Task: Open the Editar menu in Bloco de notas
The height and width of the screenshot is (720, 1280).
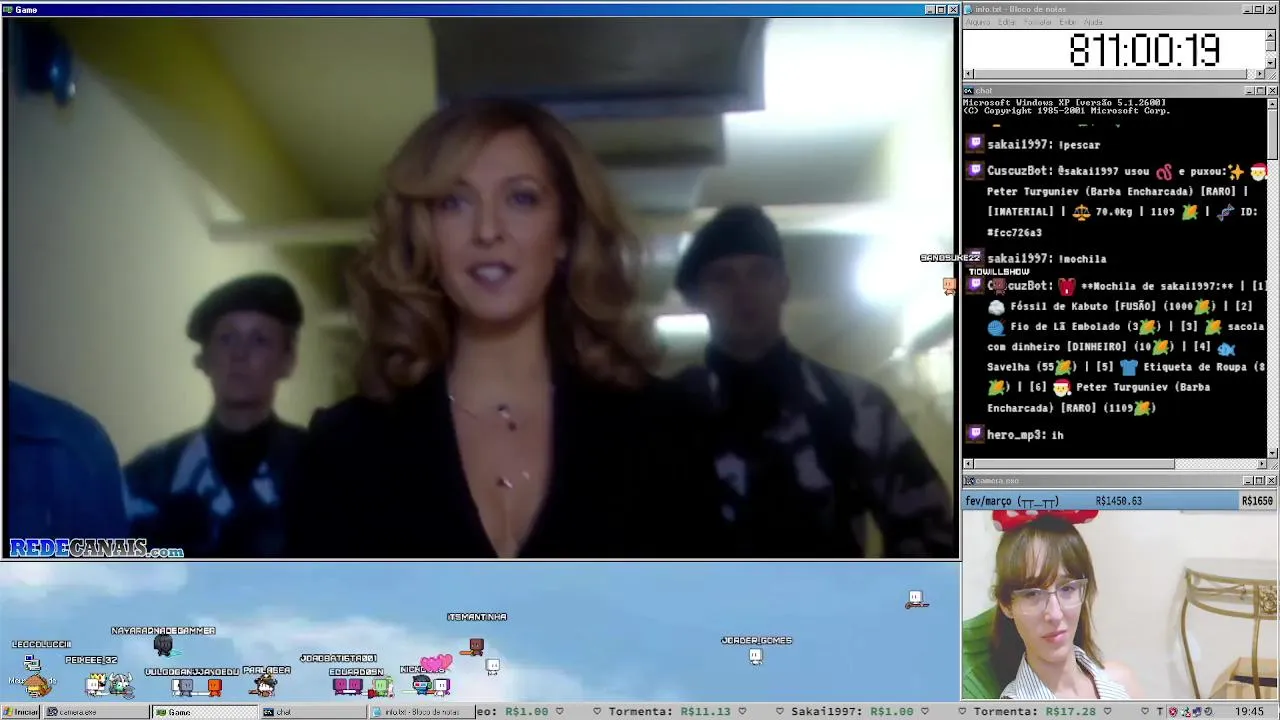Action: pos(1006,22)
